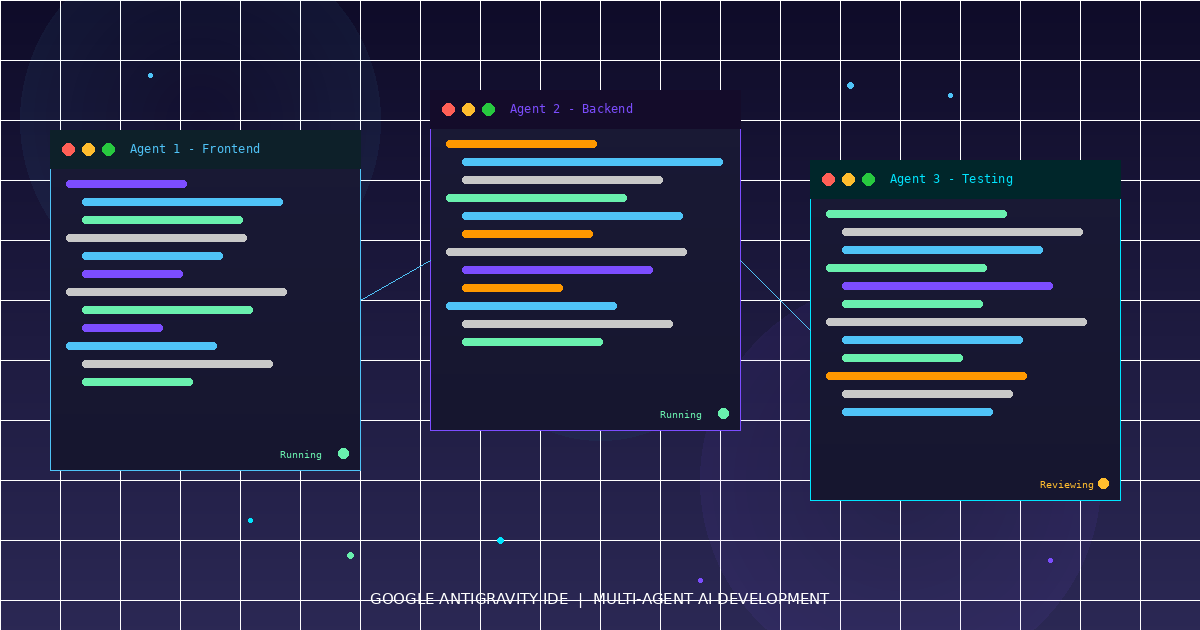The height and width of the screenshot is (630, 1200).
Task: Toggle the green Running status dot on Agent 2
Action: click(x=723, y=413)
